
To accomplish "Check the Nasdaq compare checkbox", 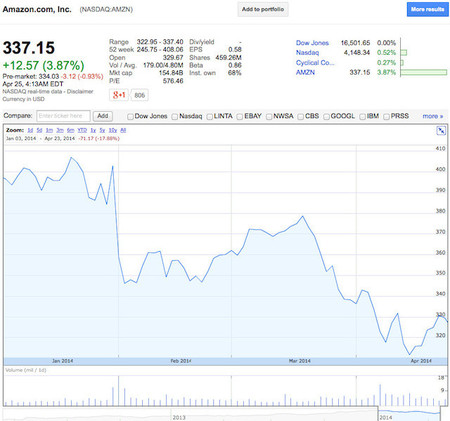I will click(x=175, y=116).
